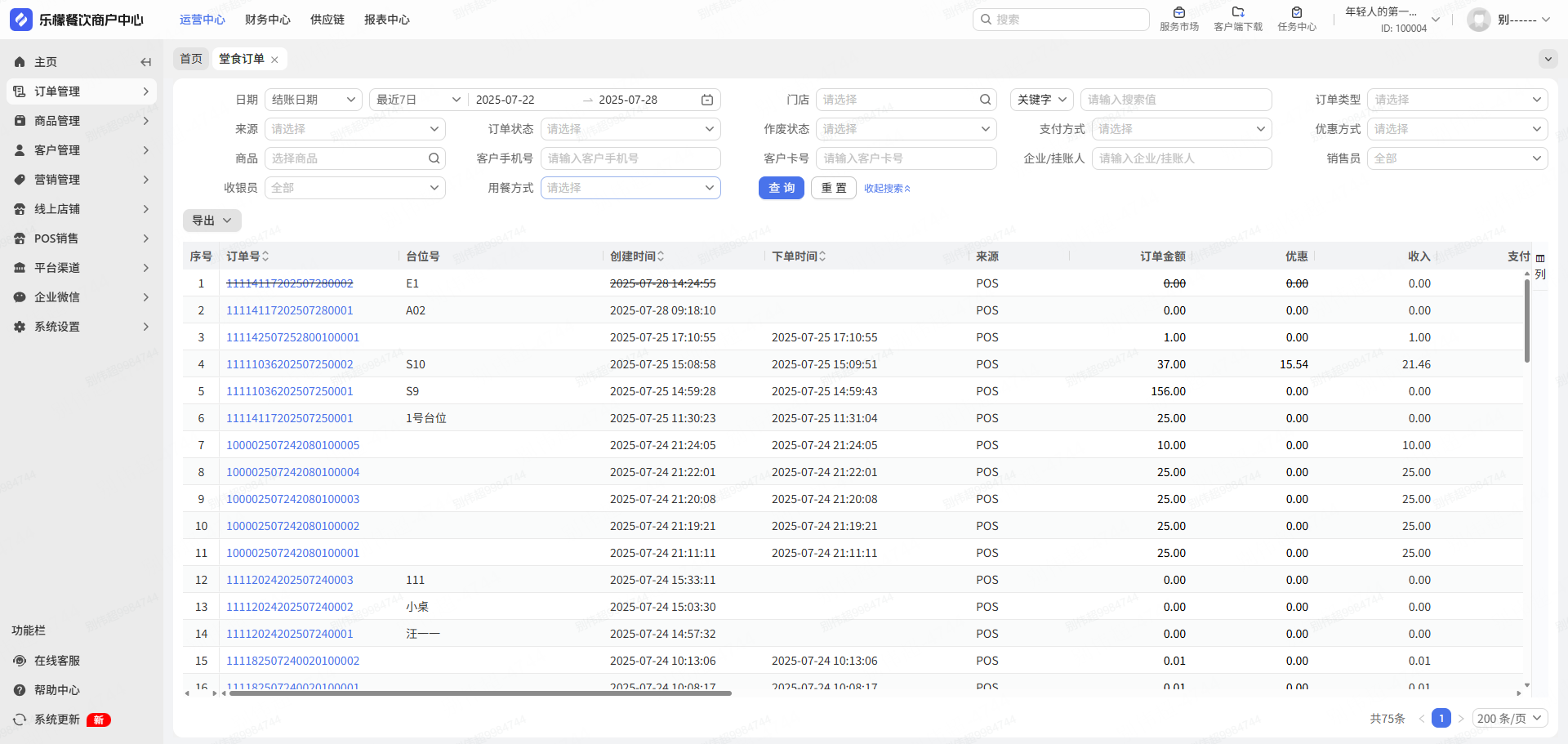Open the 订单状态 dropdown

tap(630, 129)
